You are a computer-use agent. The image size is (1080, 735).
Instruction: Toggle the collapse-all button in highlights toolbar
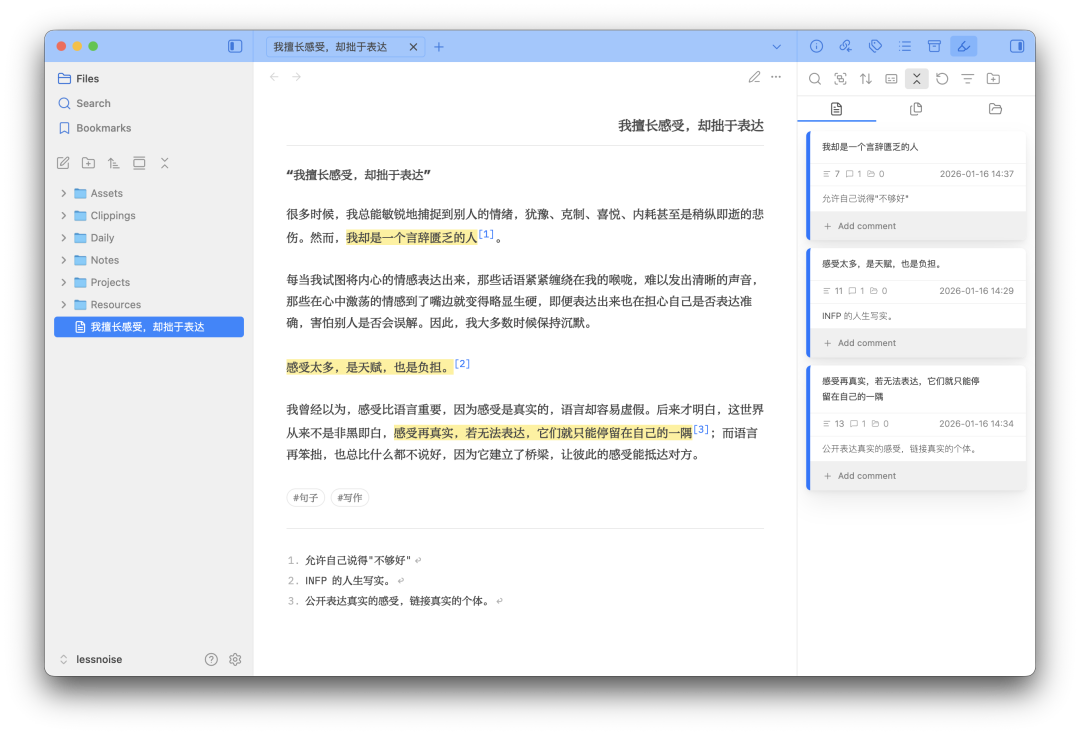pyautogui.click(x=917, y=79)
